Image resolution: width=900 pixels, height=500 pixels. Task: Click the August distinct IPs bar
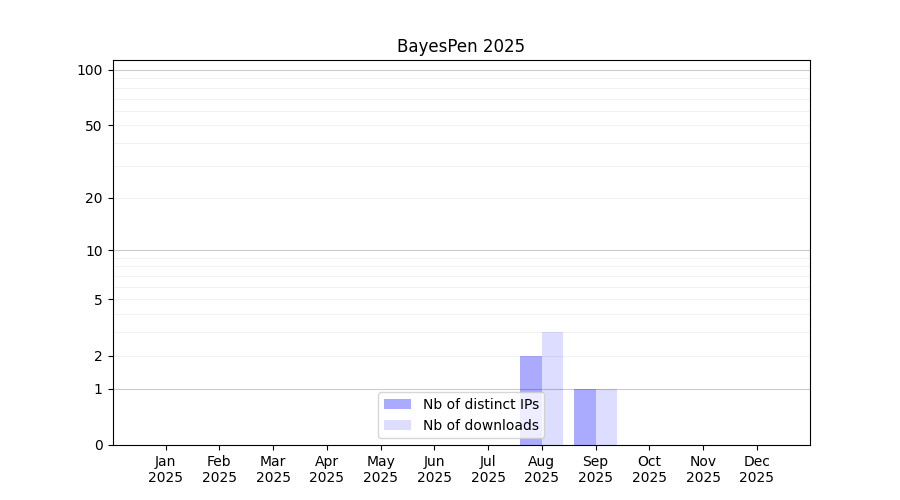tap(531, 401)
